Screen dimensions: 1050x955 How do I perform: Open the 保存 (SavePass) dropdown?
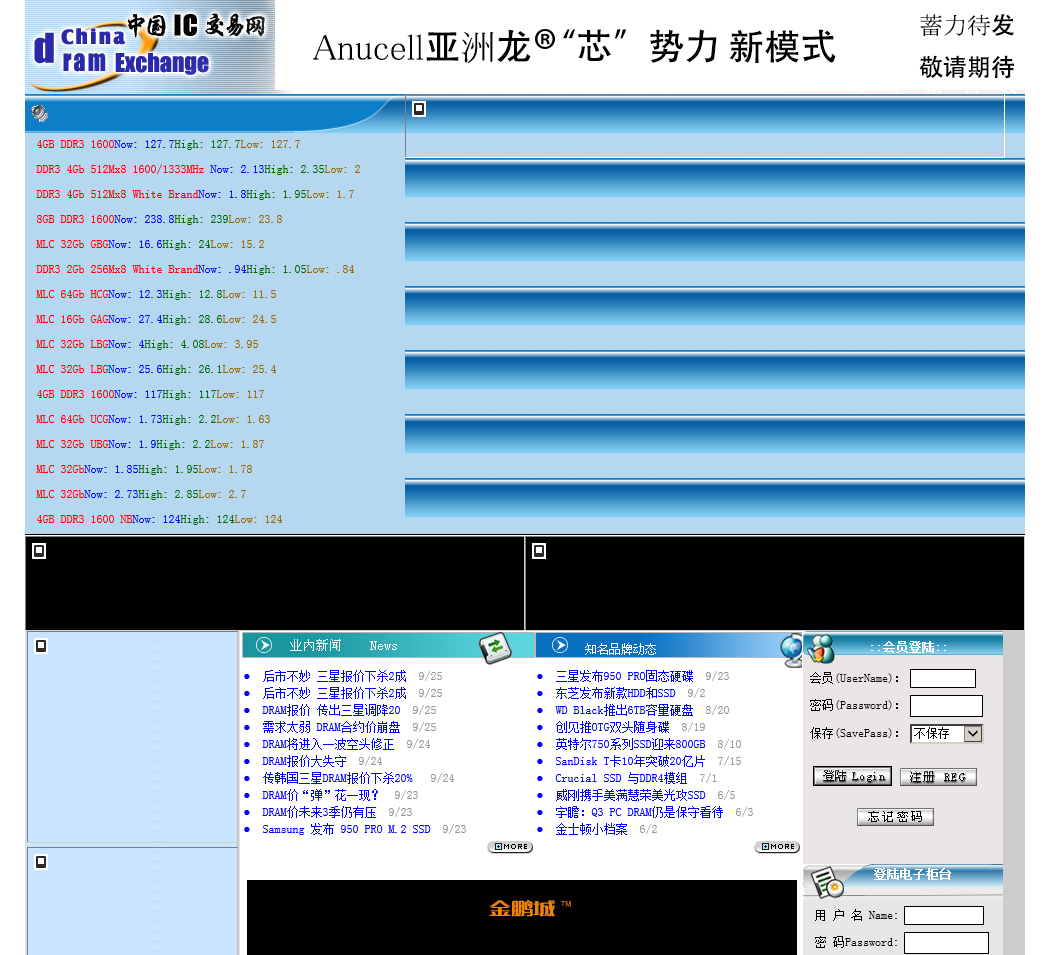[x=946, y=733]
